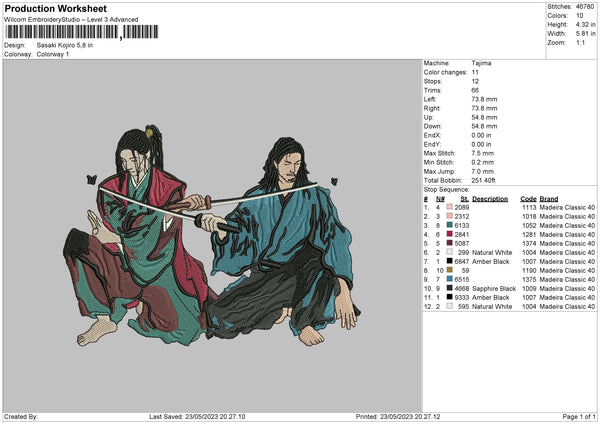Select the white swatch beside stitch count 595
Image resolution: width=600 pixels, height=424 pixels.
pyautogui.click(x=449, y=306)
